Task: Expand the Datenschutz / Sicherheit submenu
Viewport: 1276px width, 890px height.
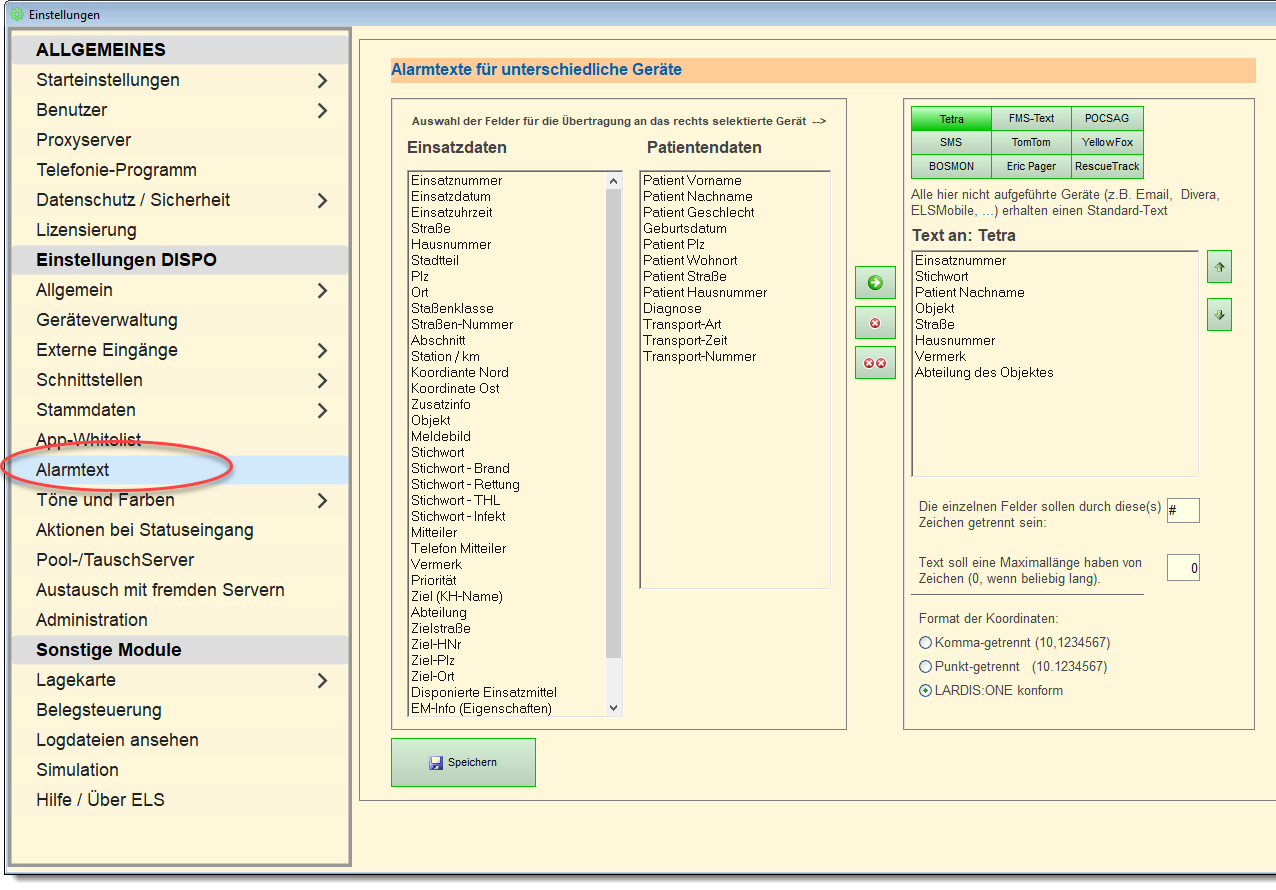Action: click(x=322, y=200)
